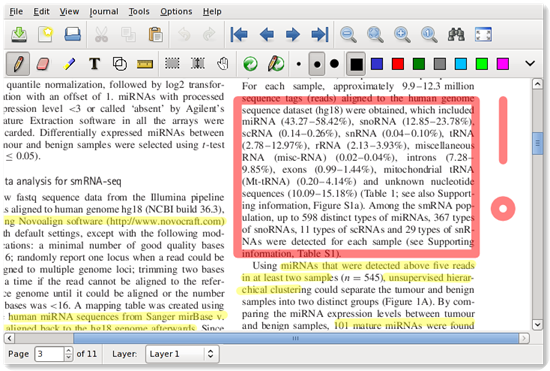Open the Tools menu
Screen dimensions: 550x371
(139, 12)
